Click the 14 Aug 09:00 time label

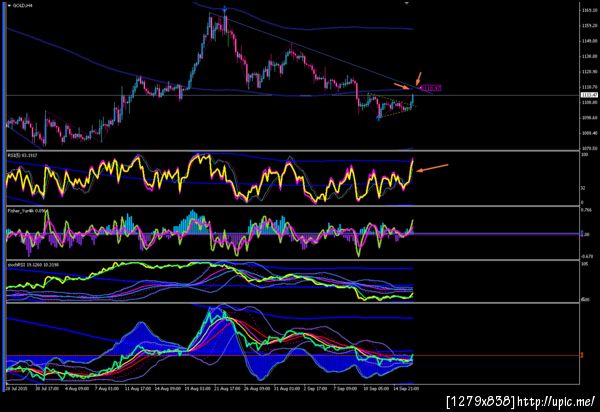pyautogui.click(x=168, y=389)
